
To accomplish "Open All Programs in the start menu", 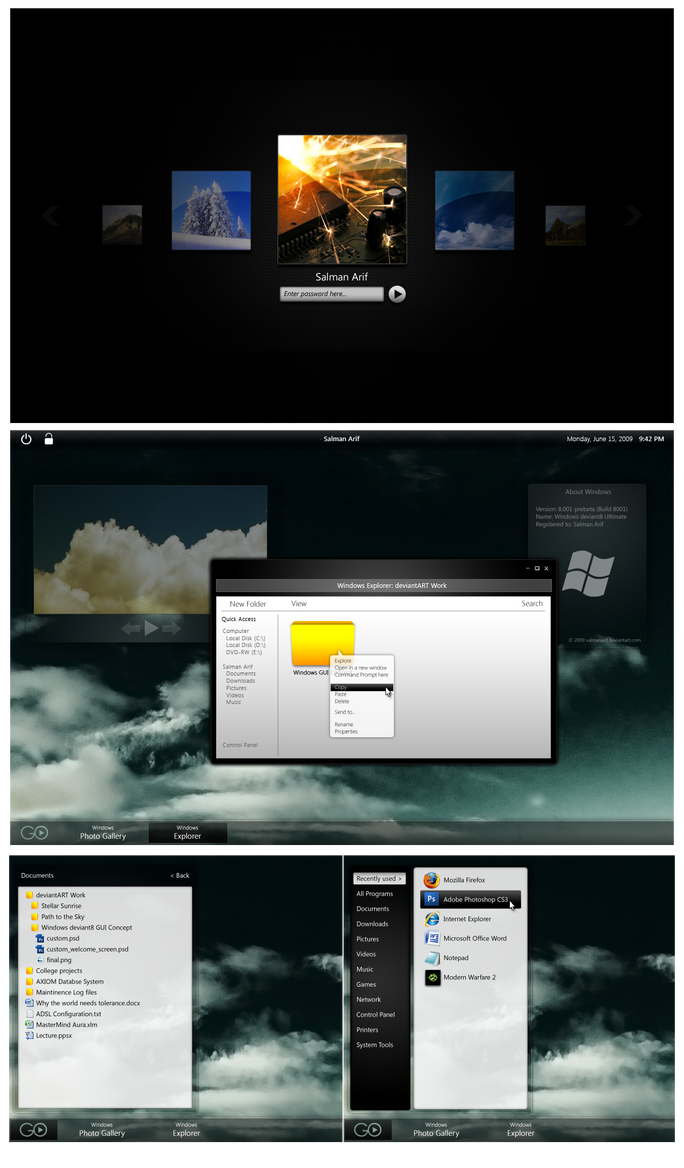I will pyautogui.click(x=375, y=894).
